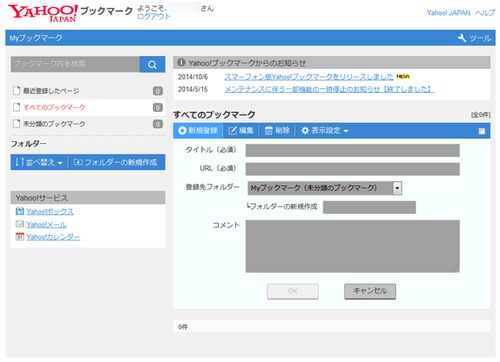The width and height of the screenshot is (500, 362).
Task: Click the キャンセル button
Action: [x=370, y=291]
